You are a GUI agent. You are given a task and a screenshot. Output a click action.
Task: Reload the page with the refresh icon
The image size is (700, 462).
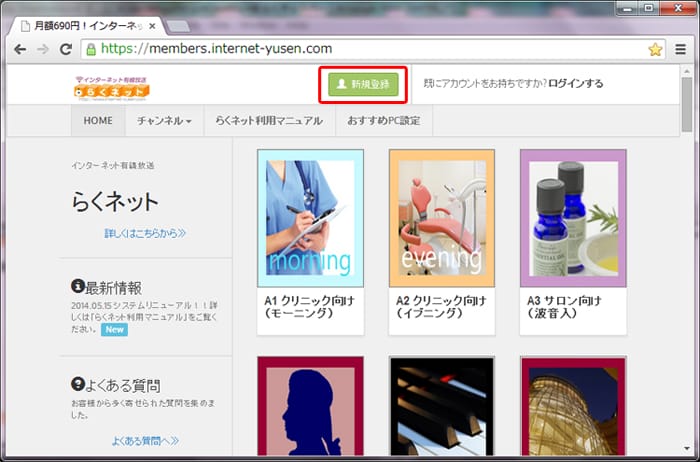[x=66, y=49]
